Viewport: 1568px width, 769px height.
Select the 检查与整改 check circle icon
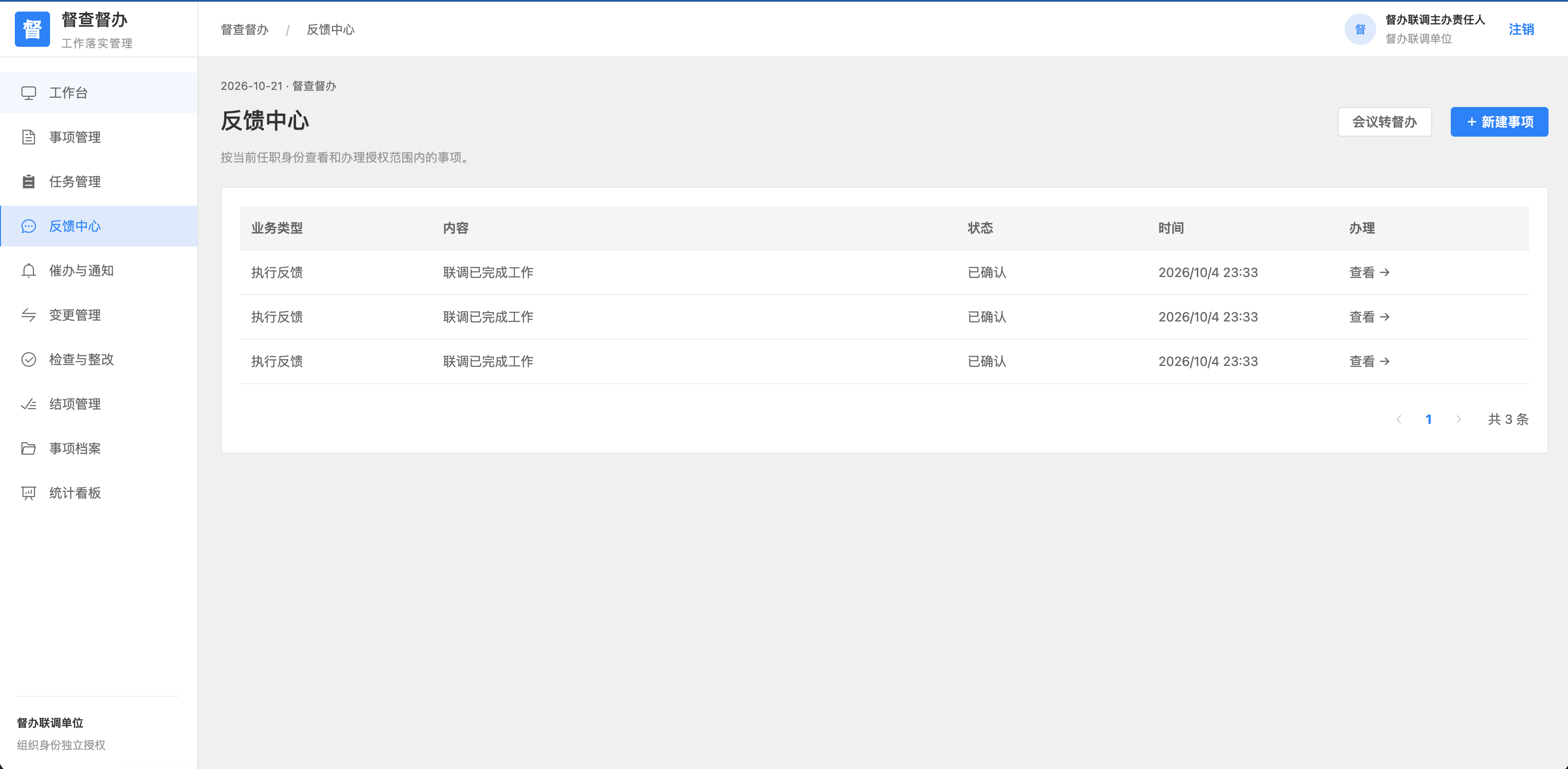tap(29, 359)
